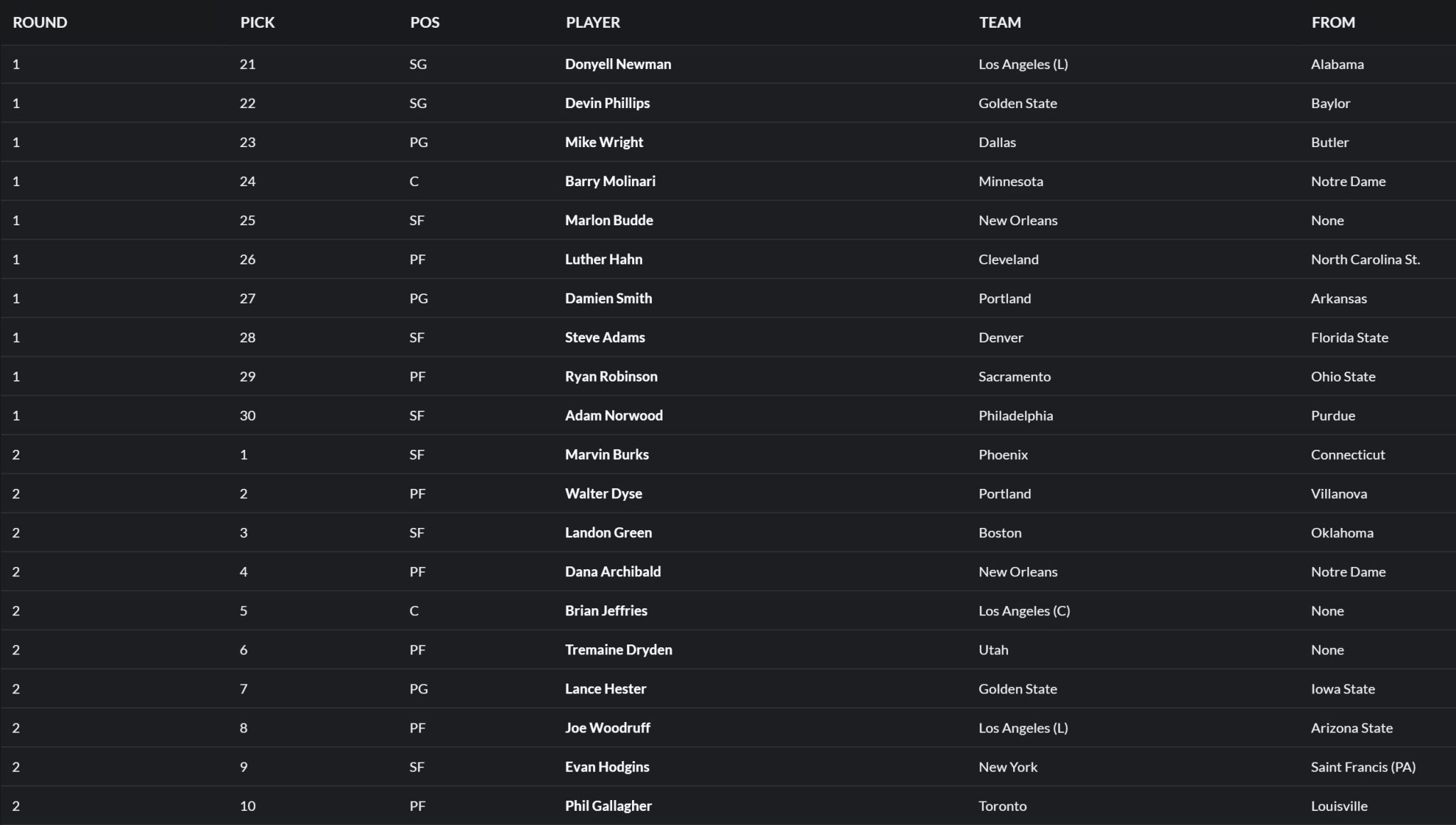Open Luther Hahn player entry
Screen dimensions: 1456x825
click(x=604, y=259)
